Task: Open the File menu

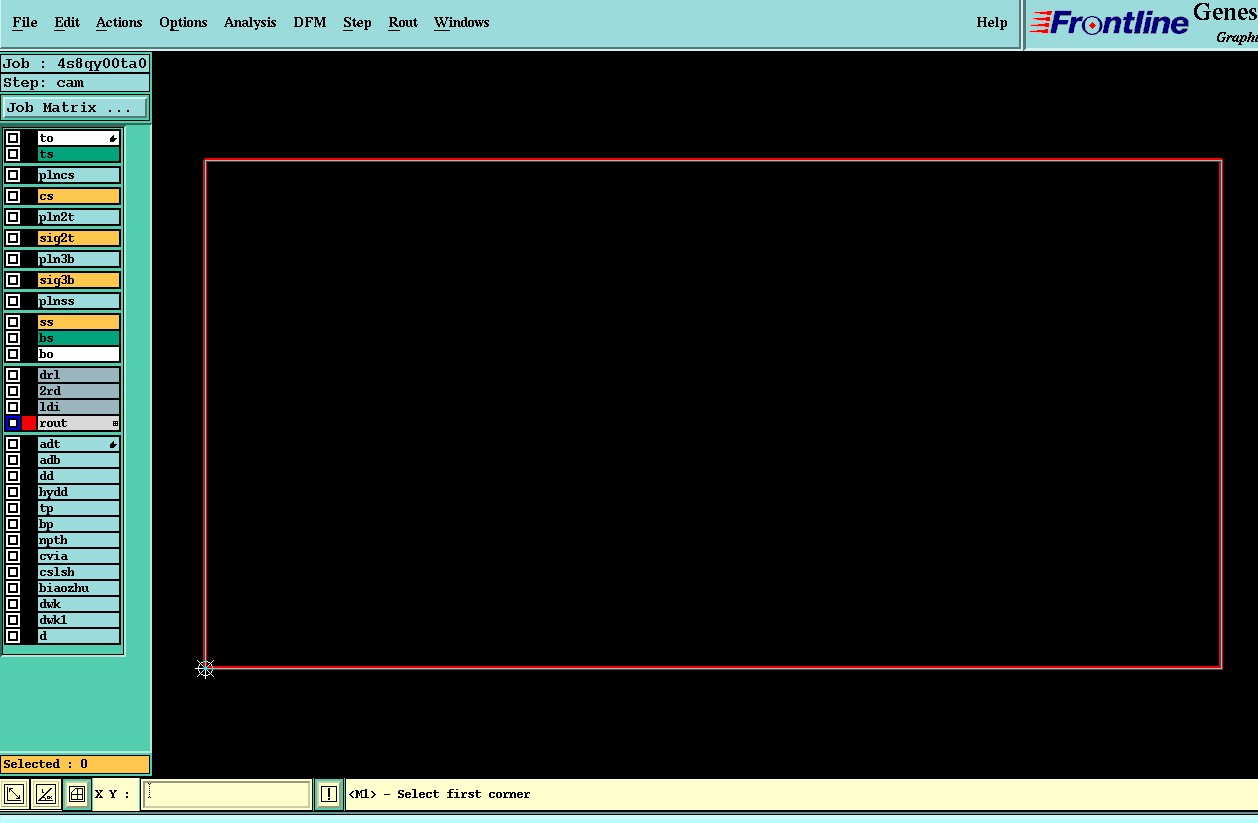Action: coord(25,22)
